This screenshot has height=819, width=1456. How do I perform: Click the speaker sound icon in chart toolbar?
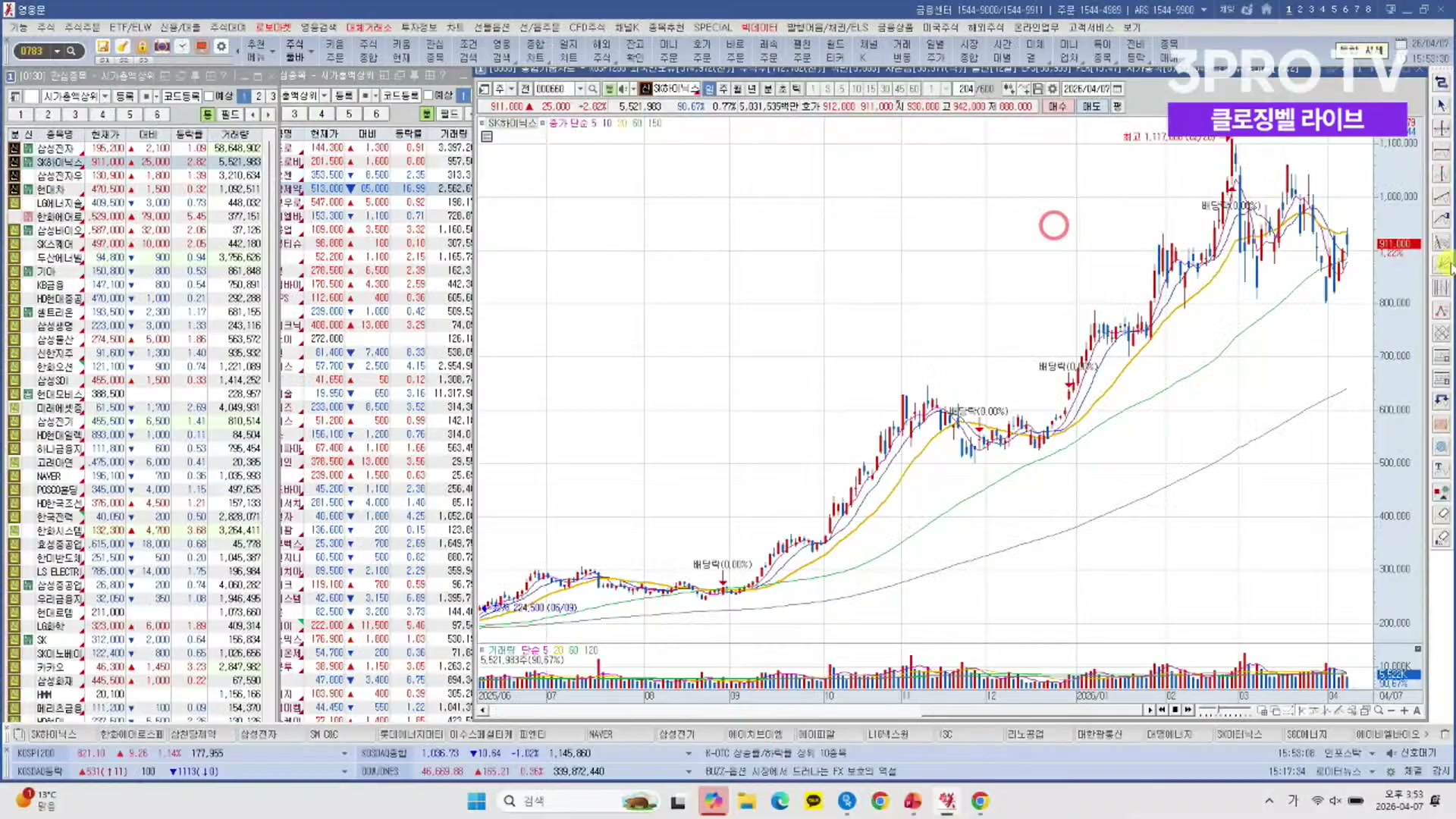(x=623, y=89)
